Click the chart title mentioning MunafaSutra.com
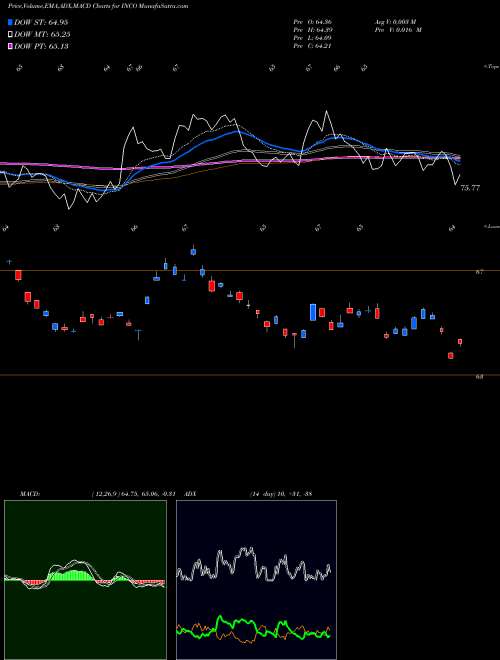The image size is (500, 660). click(x=98, y=6)
